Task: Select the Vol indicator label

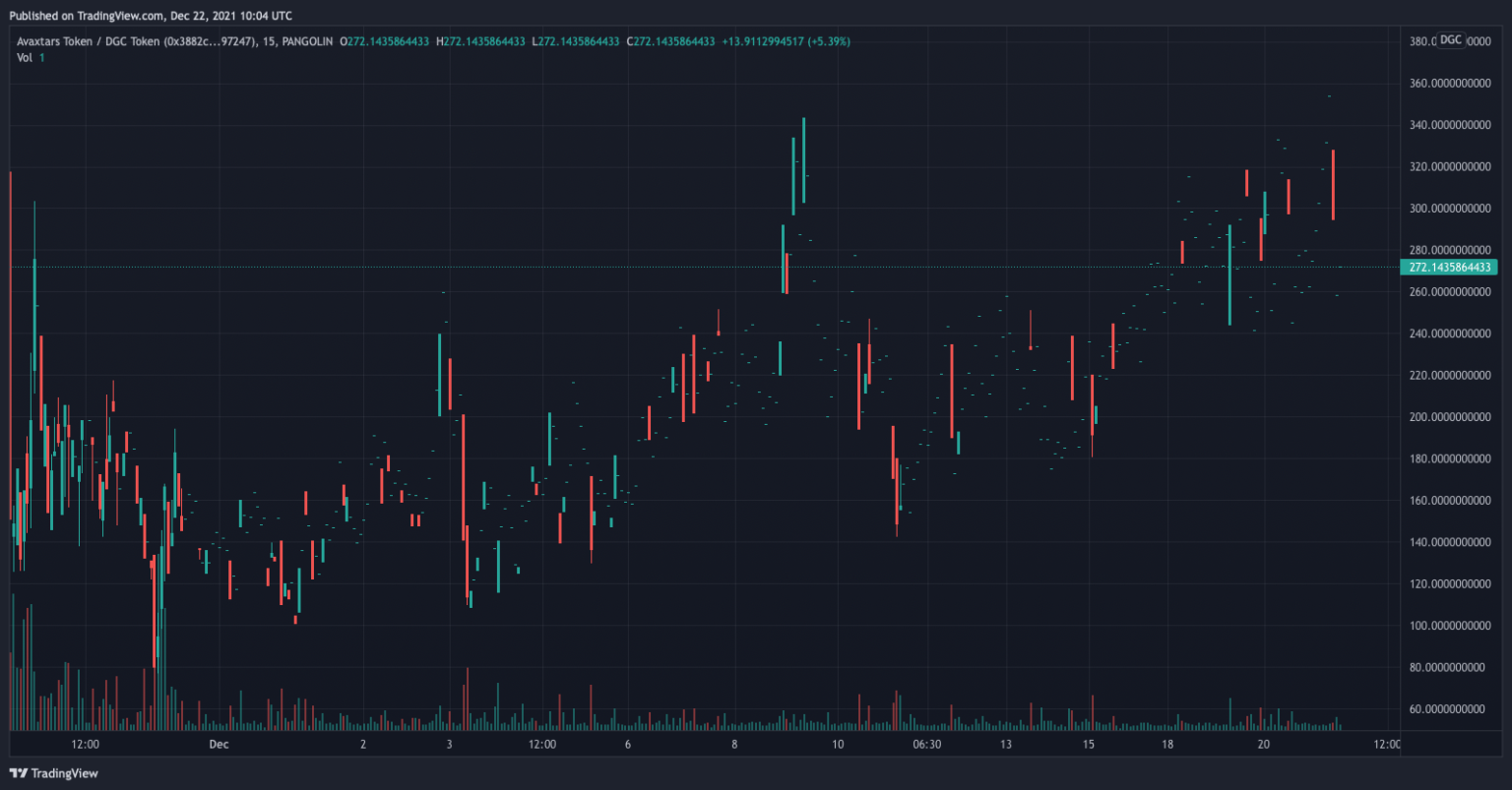Action: click(25, 58)
